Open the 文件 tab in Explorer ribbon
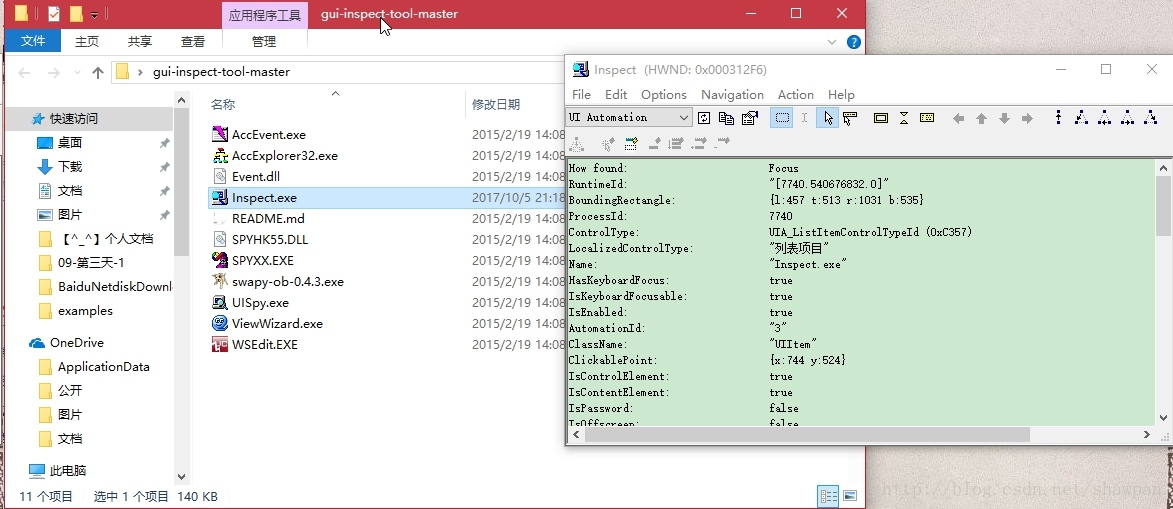The height and width of the screenshot is (509, 1173). pos(33,41)
